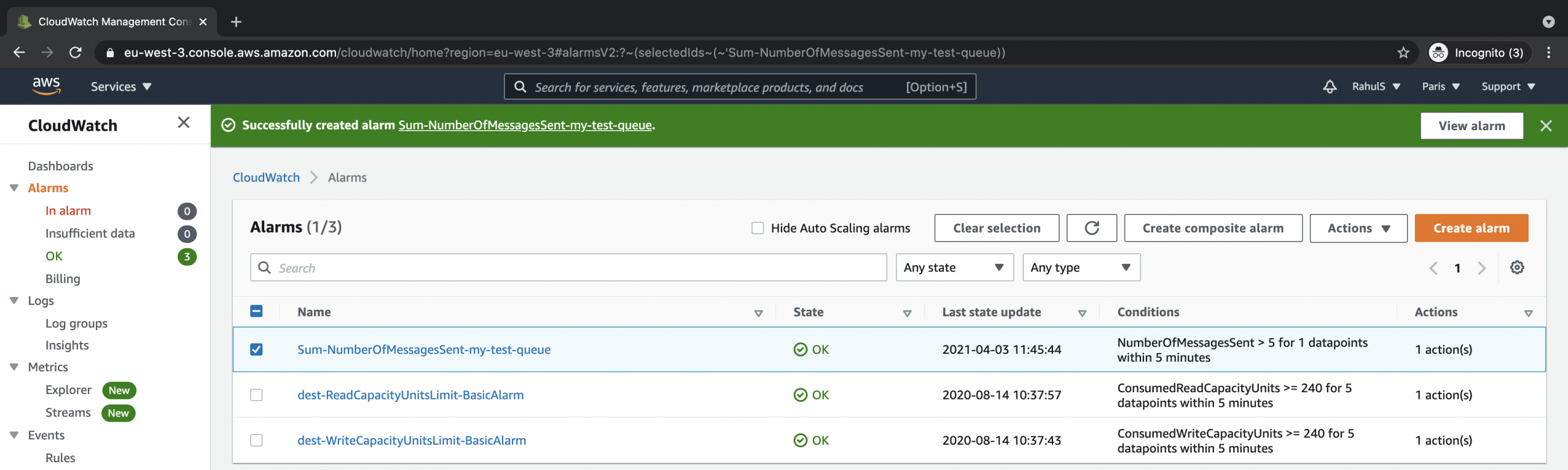This screenshot has width=1568, height=470.
Task: Click the alarms Search field
Action: click(x=568, y=268)
